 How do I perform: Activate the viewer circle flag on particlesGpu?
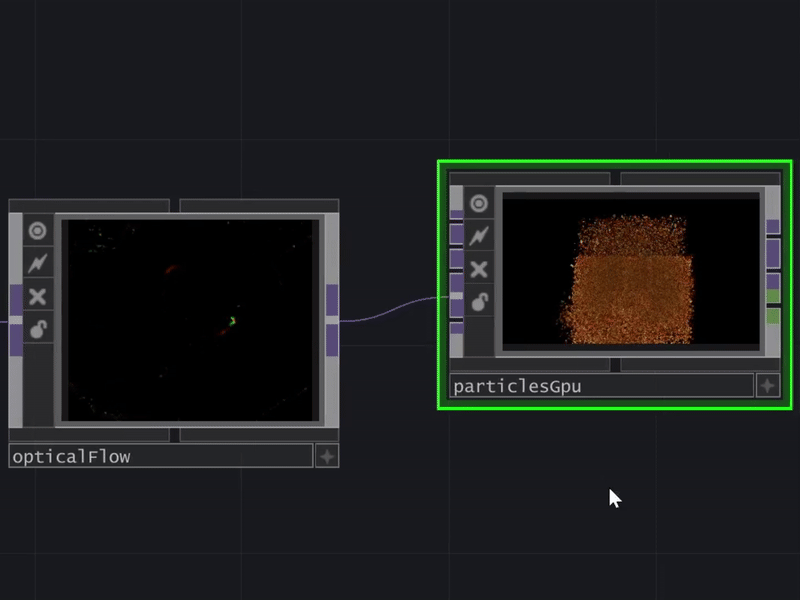pyautogui.click(x=479, y=204)
